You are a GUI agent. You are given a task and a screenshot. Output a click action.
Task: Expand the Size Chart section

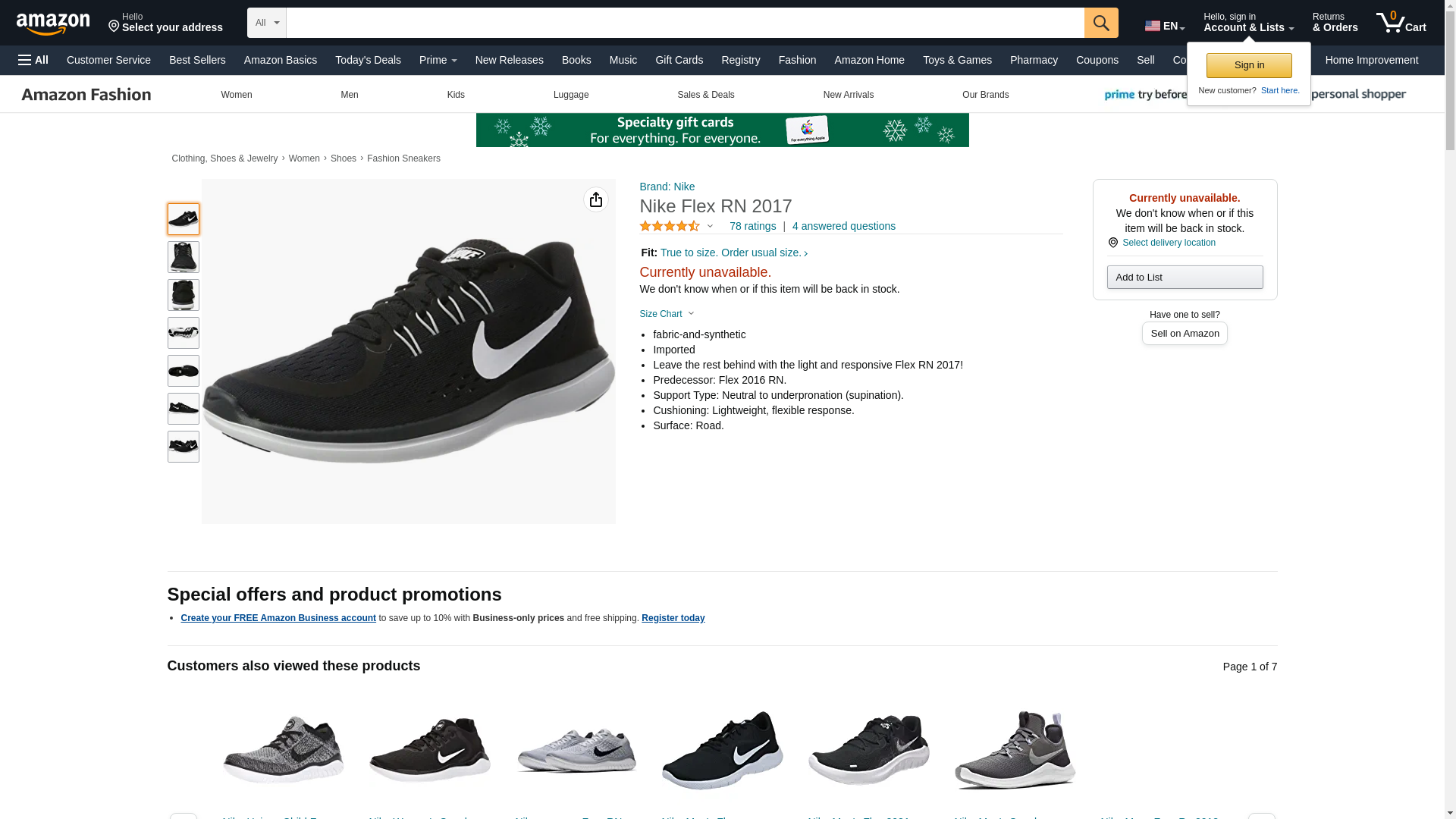pos(667,314)
